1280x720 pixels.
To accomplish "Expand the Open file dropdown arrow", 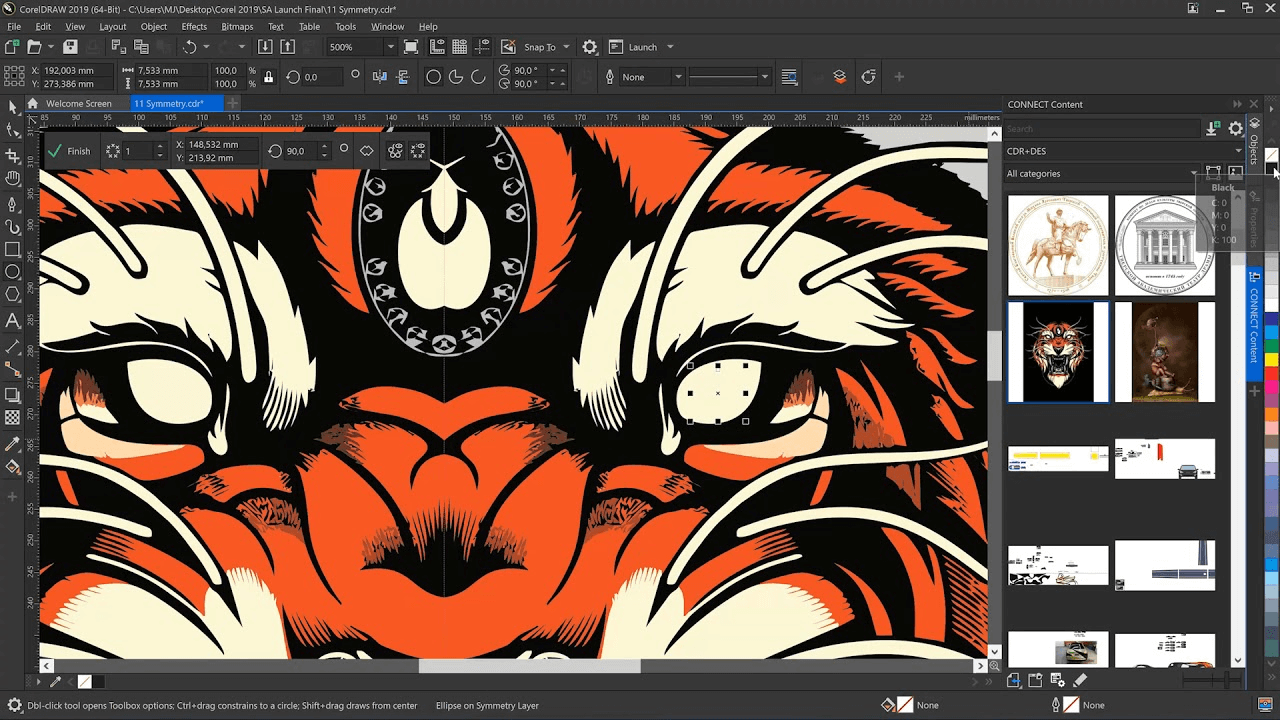I will pos(52,47).
